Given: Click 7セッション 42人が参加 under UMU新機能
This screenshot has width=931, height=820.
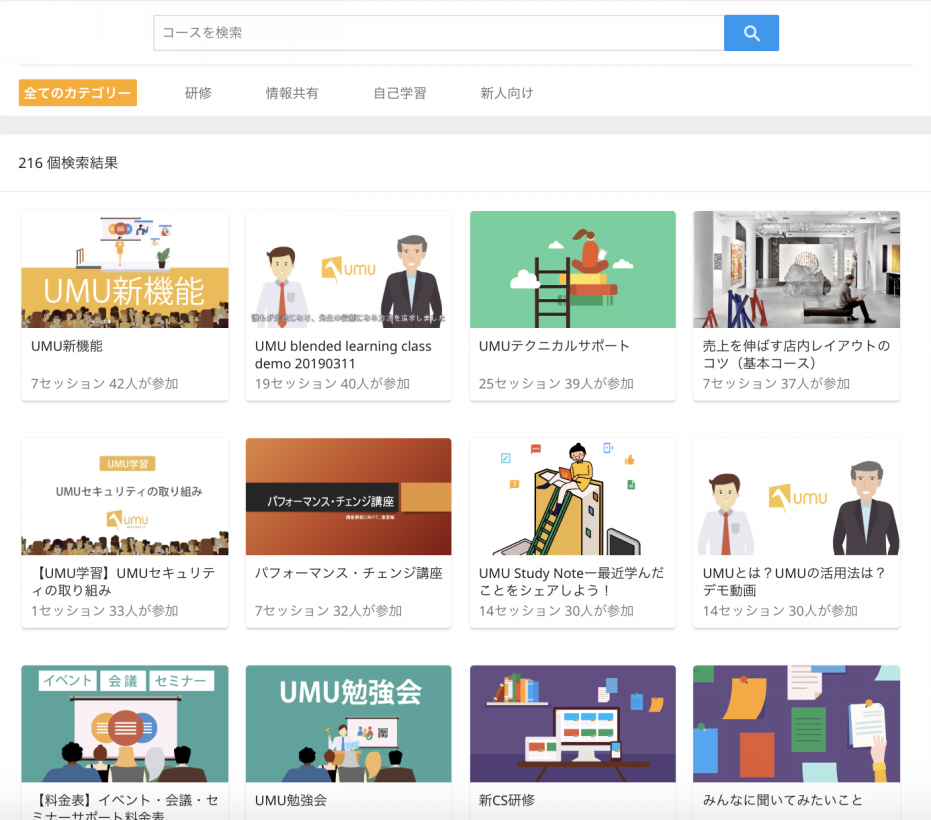Looking at the screenshot, I should coord(104,384).
